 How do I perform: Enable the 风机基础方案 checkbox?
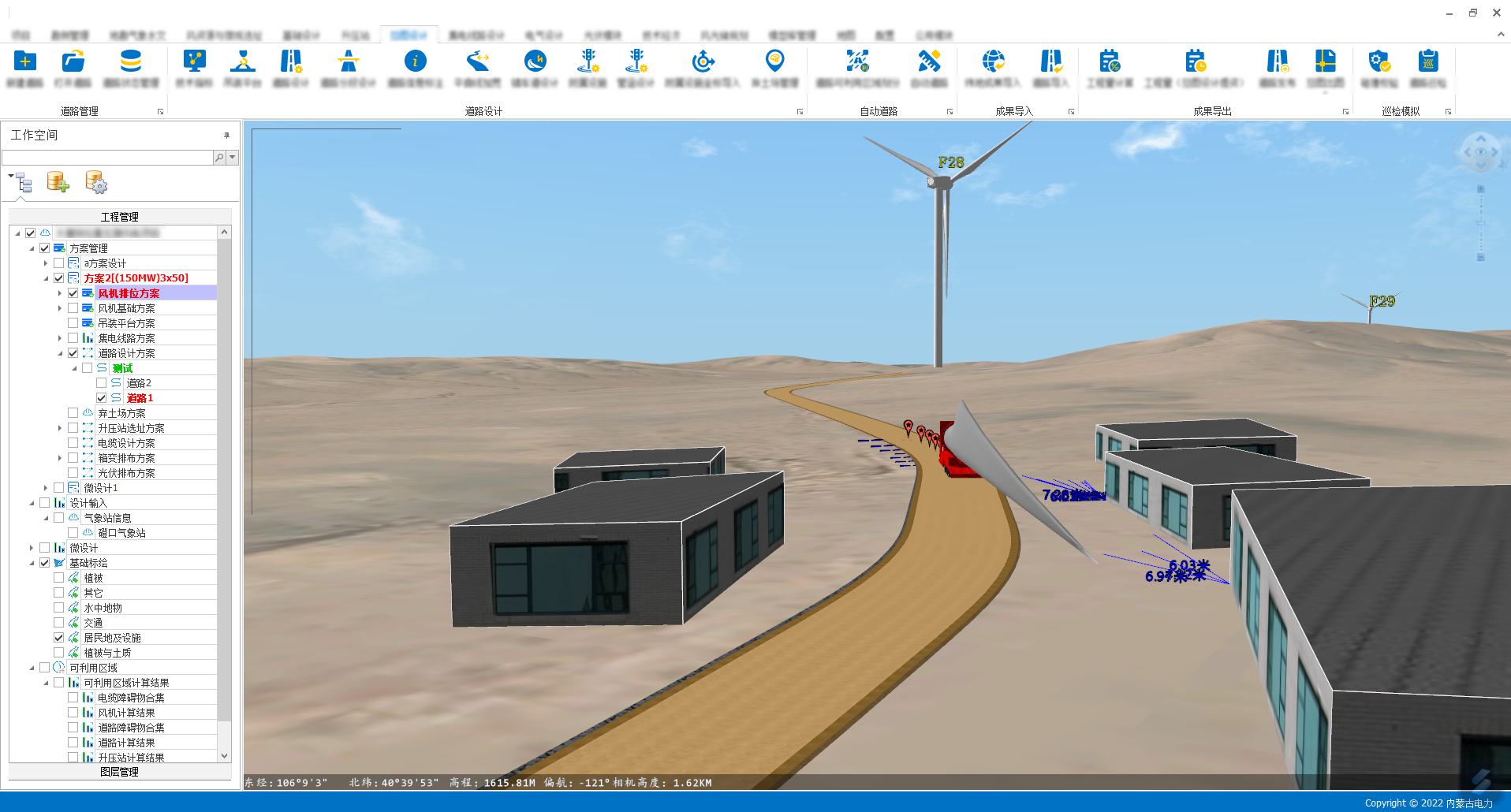click(73, 308)
